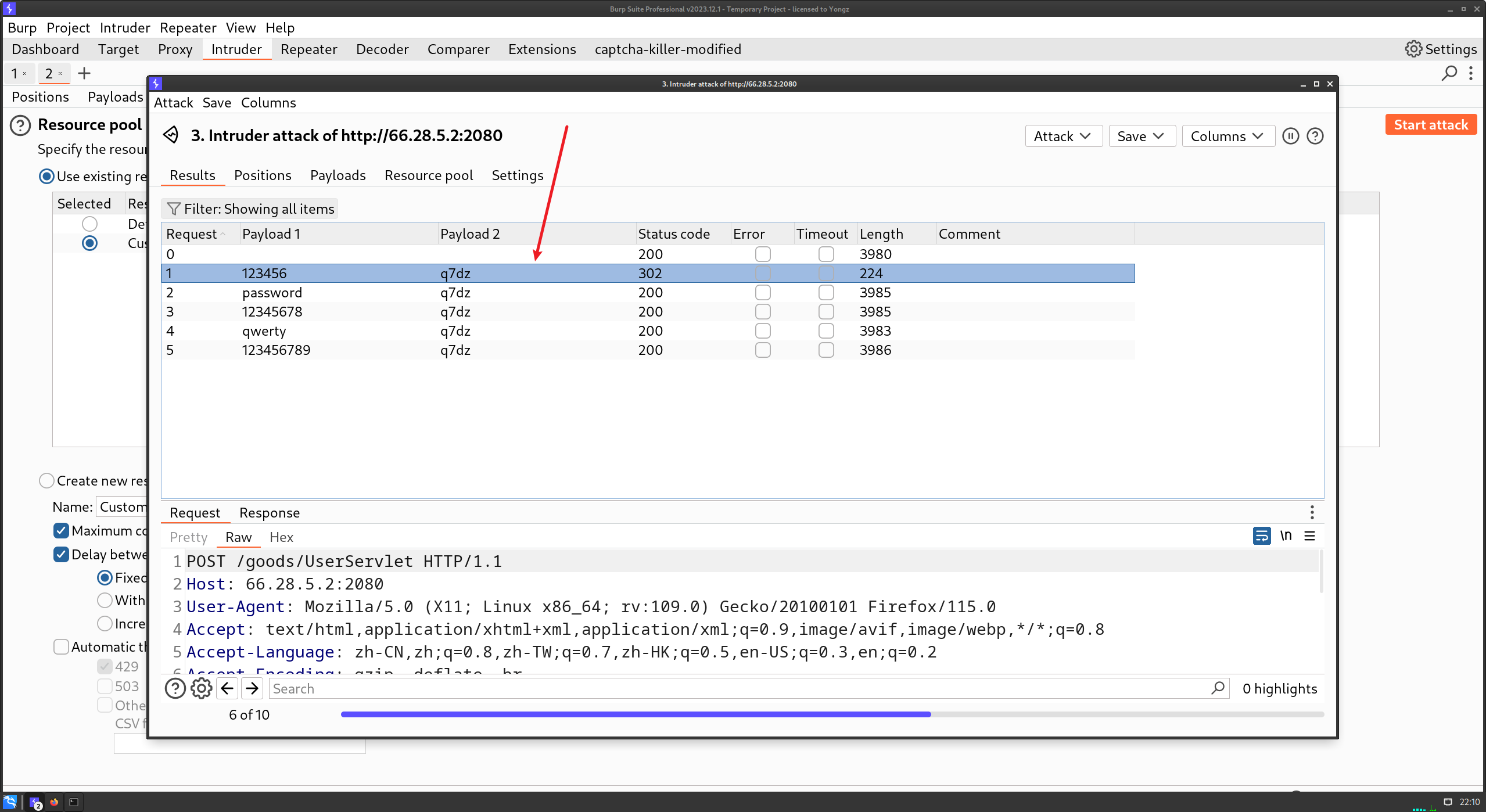
Task: Click the Filter: Showing all items bar
Action: pos(250,209)
